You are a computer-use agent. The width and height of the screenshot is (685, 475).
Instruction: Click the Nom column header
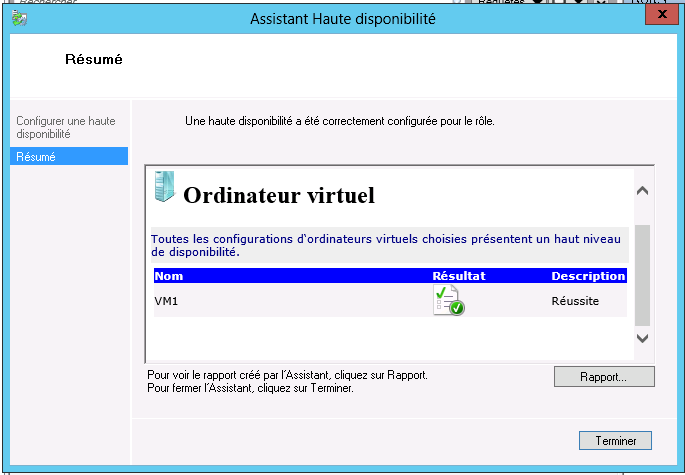coord(169,276)
